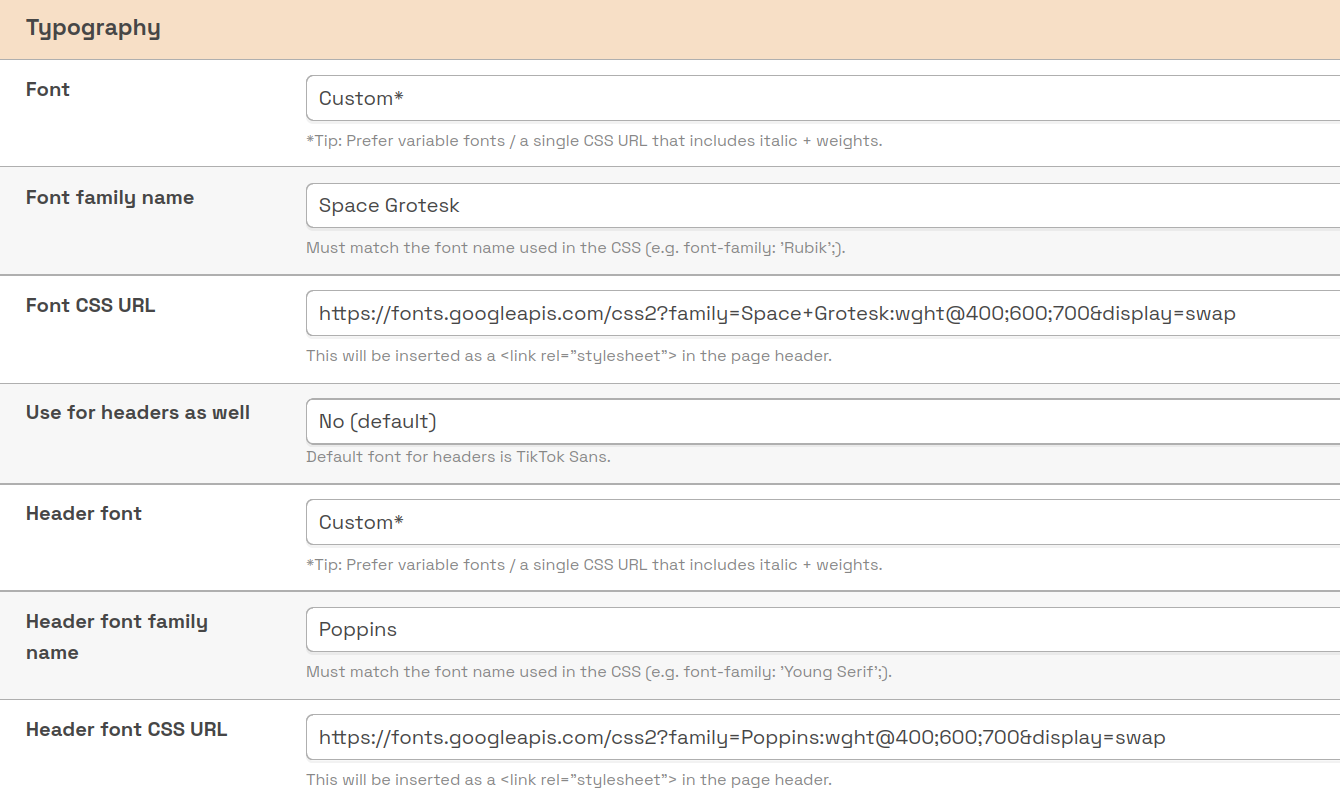Click the Space Grotesk font family name field

click(820, 206)
